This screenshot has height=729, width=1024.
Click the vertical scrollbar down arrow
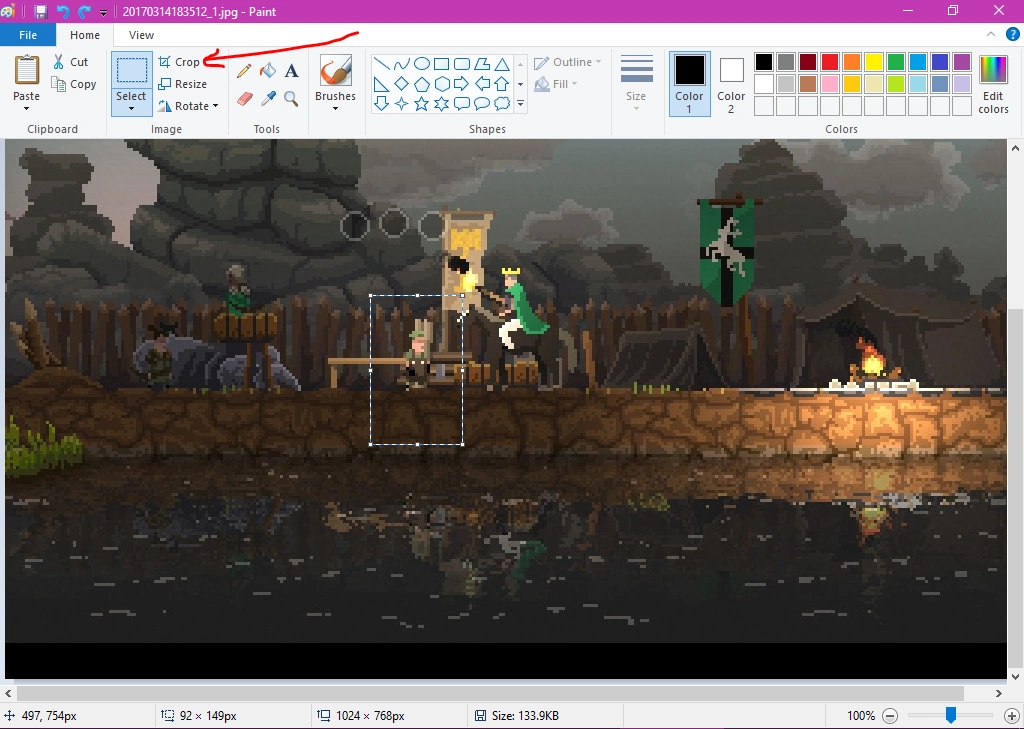(1015, 677)
